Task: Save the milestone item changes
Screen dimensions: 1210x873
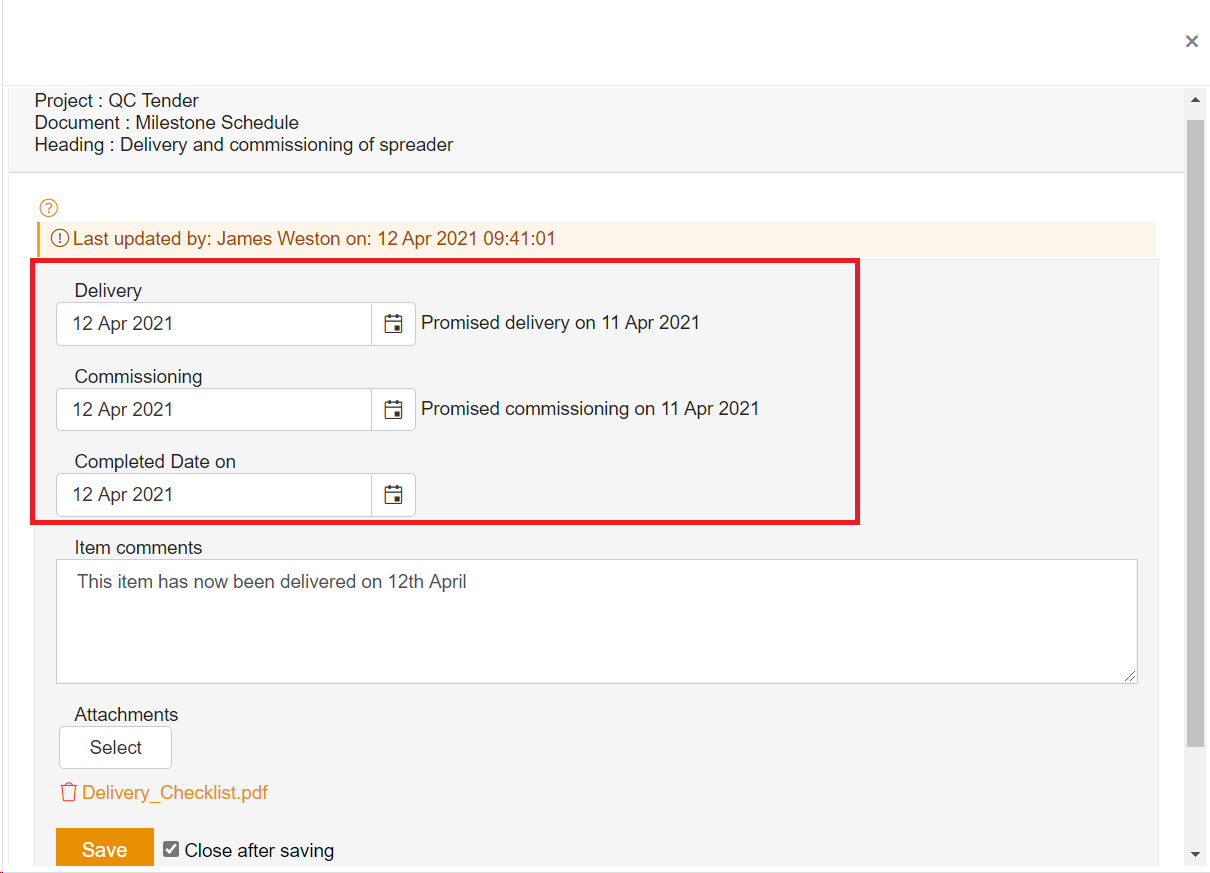Action: 105,849
